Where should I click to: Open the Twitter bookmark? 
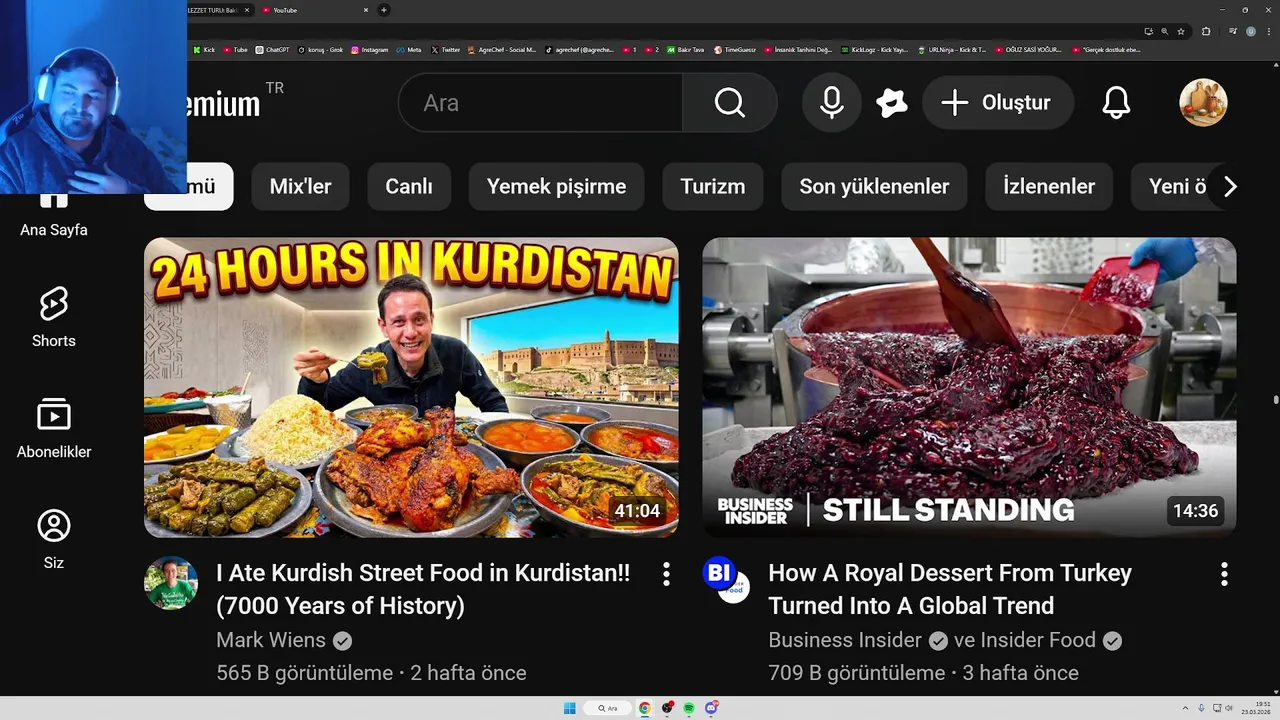[445, 49]
